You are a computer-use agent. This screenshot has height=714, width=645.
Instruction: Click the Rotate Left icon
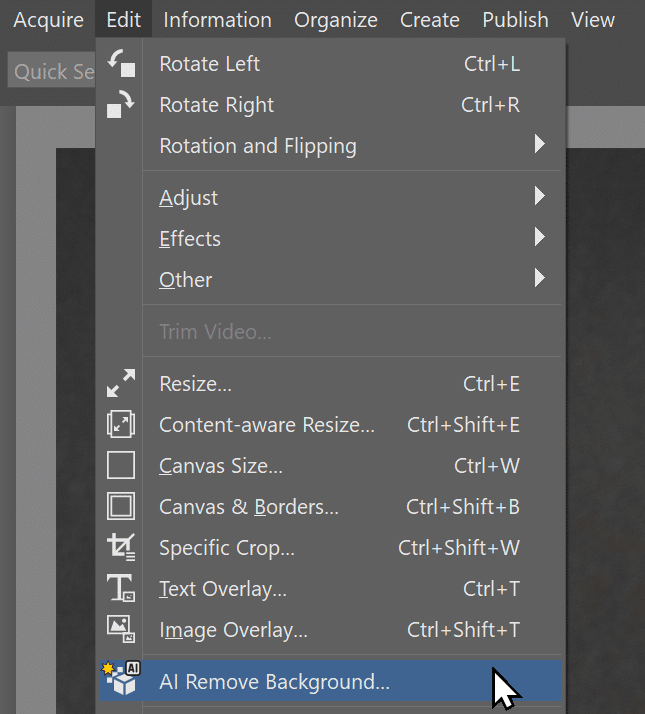[121, 64]
